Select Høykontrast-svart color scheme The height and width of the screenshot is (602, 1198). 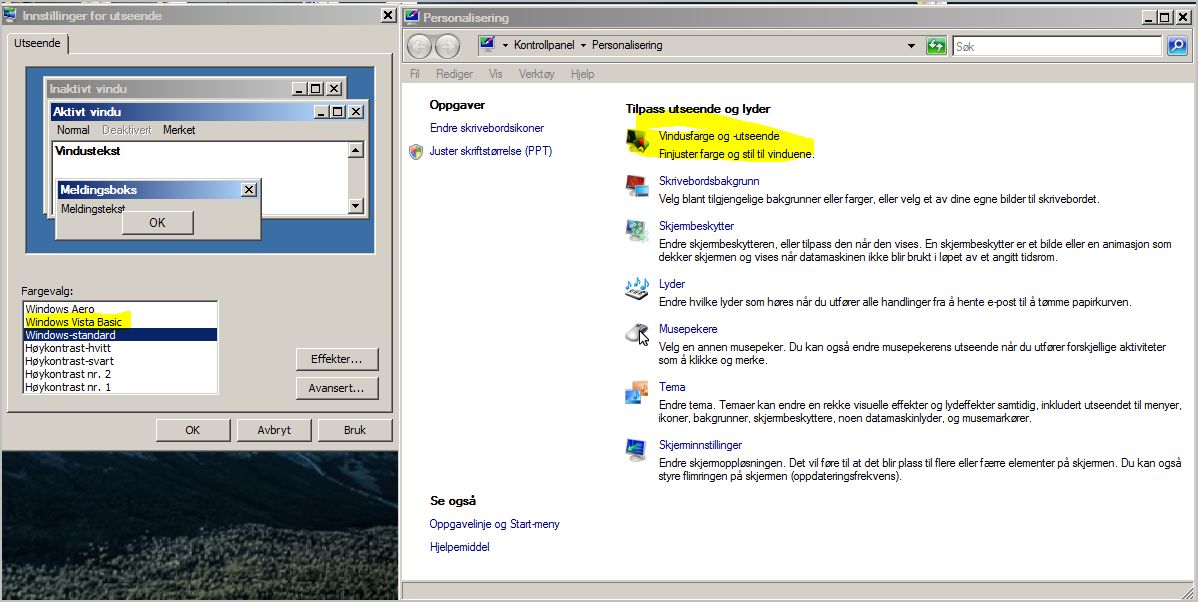click(x=120, y=361)
